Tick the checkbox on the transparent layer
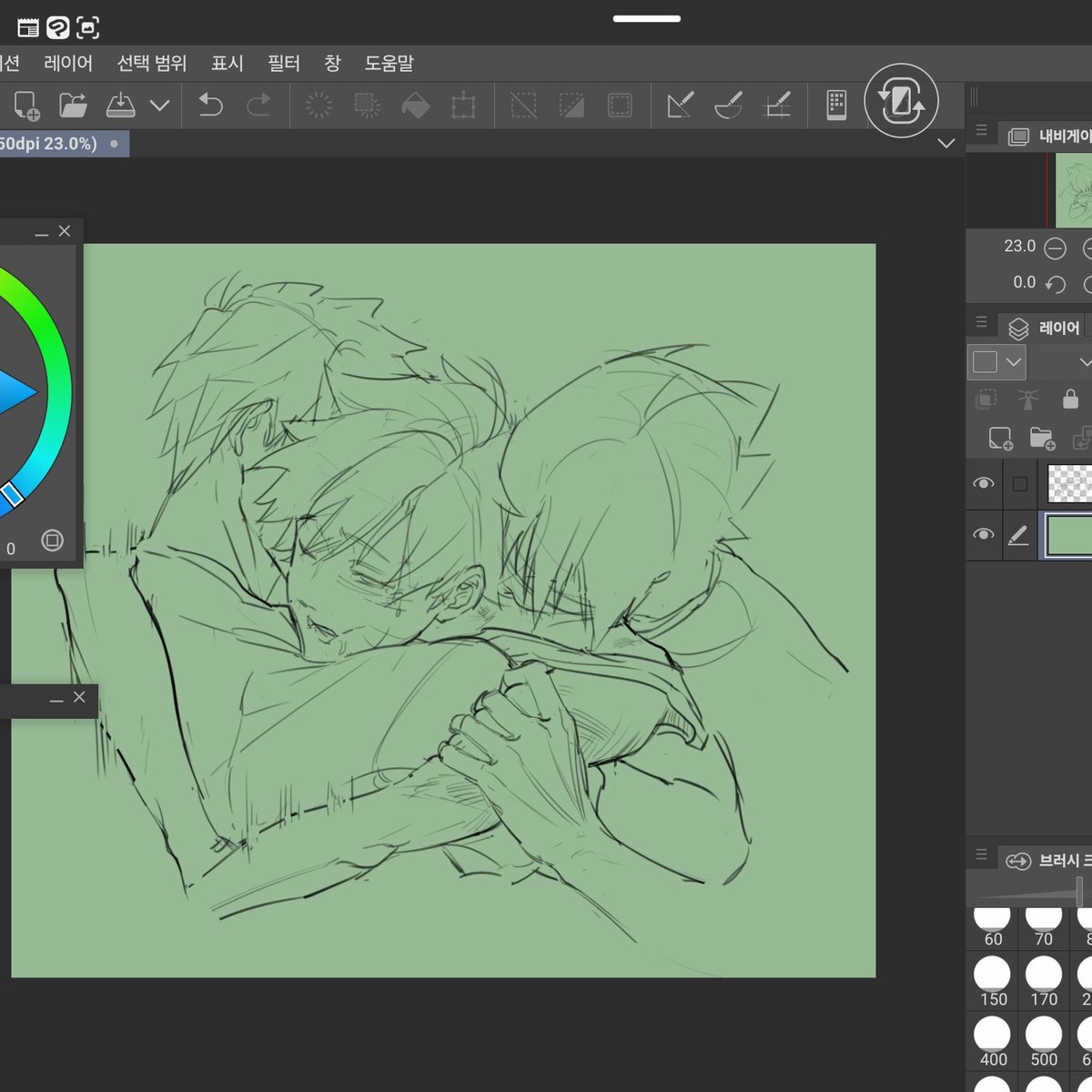Screen dimensions: 1092x1092 tap(1020, 484)
